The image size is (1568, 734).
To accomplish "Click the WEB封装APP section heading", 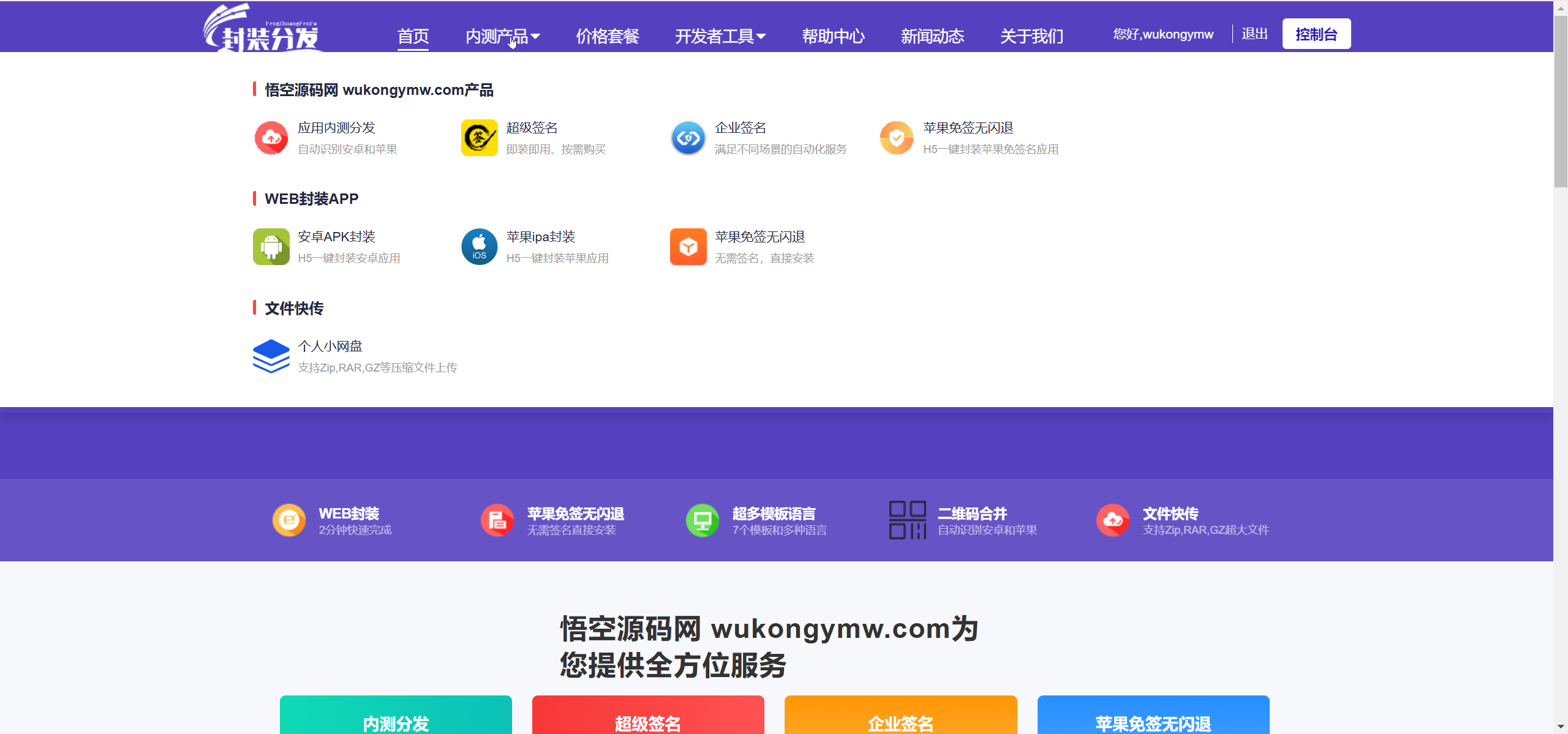I will (x=312, y=199).
